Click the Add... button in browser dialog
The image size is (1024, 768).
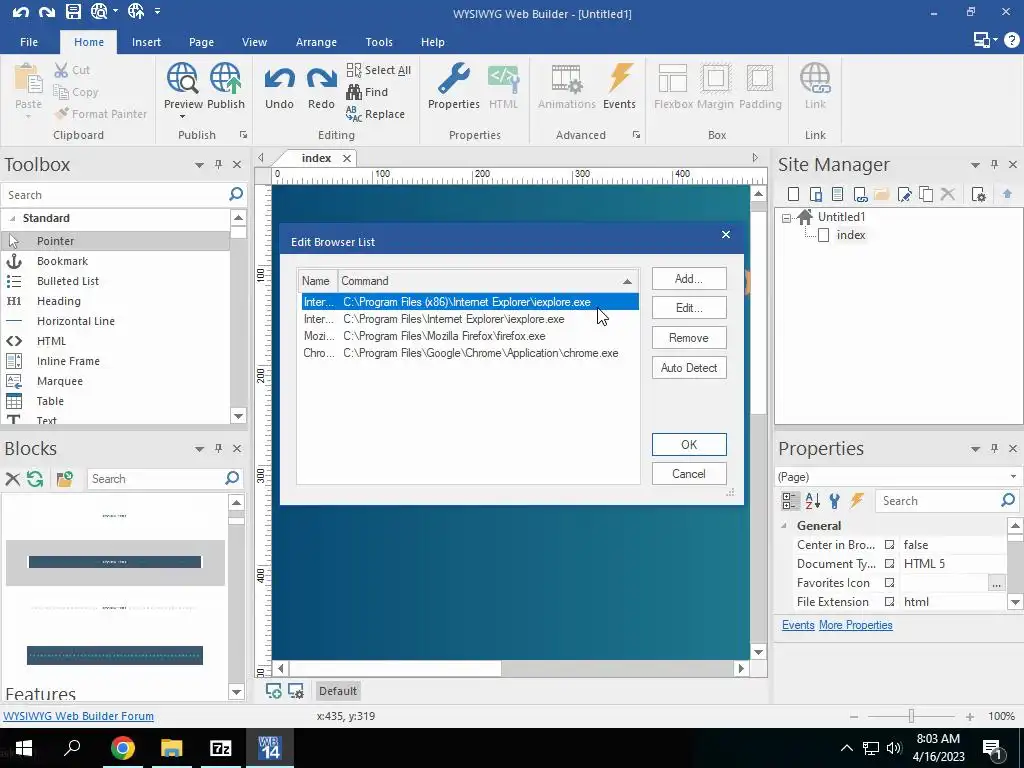point(689,279)
